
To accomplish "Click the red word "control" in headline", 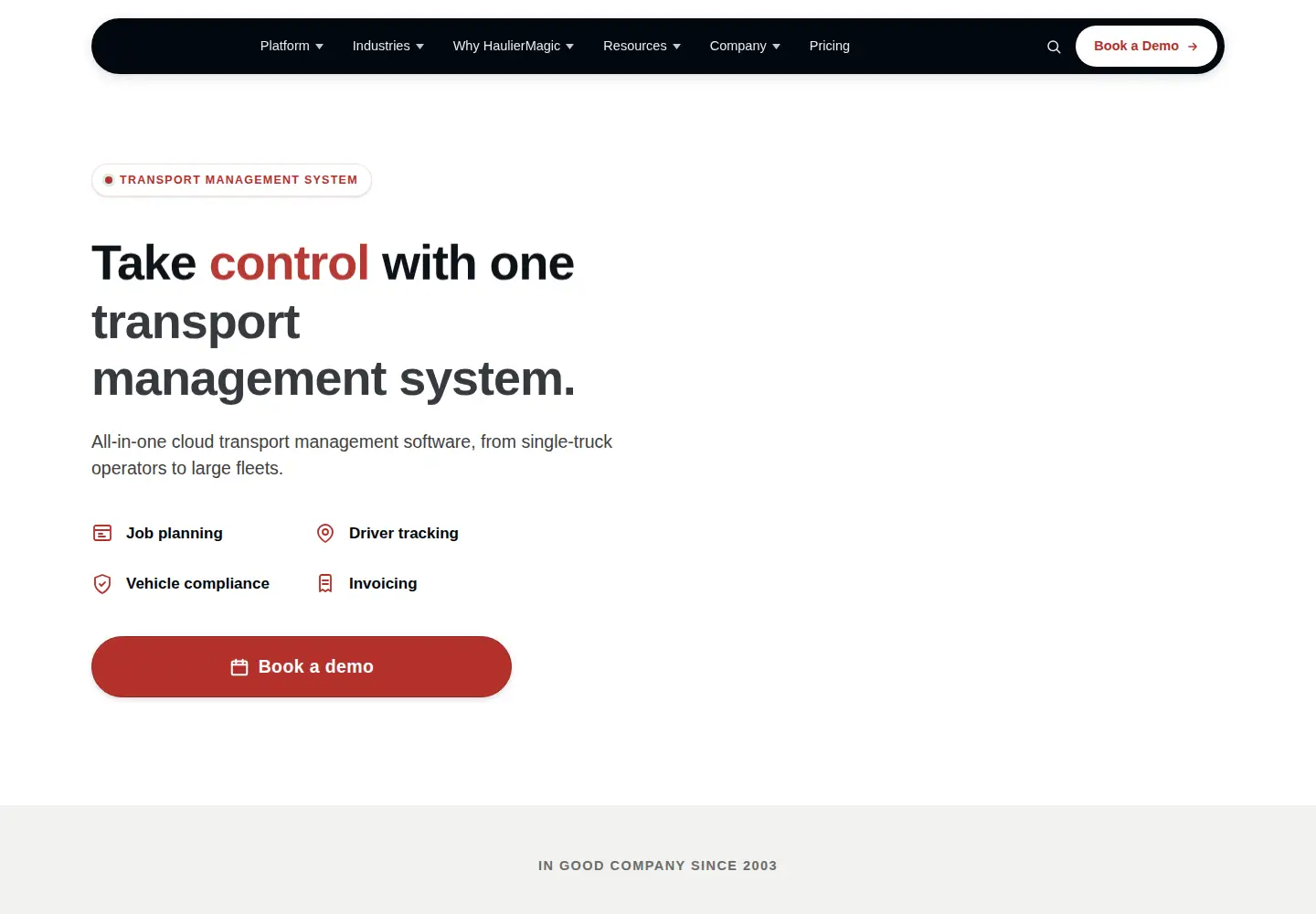I will [x=289, y=263].
